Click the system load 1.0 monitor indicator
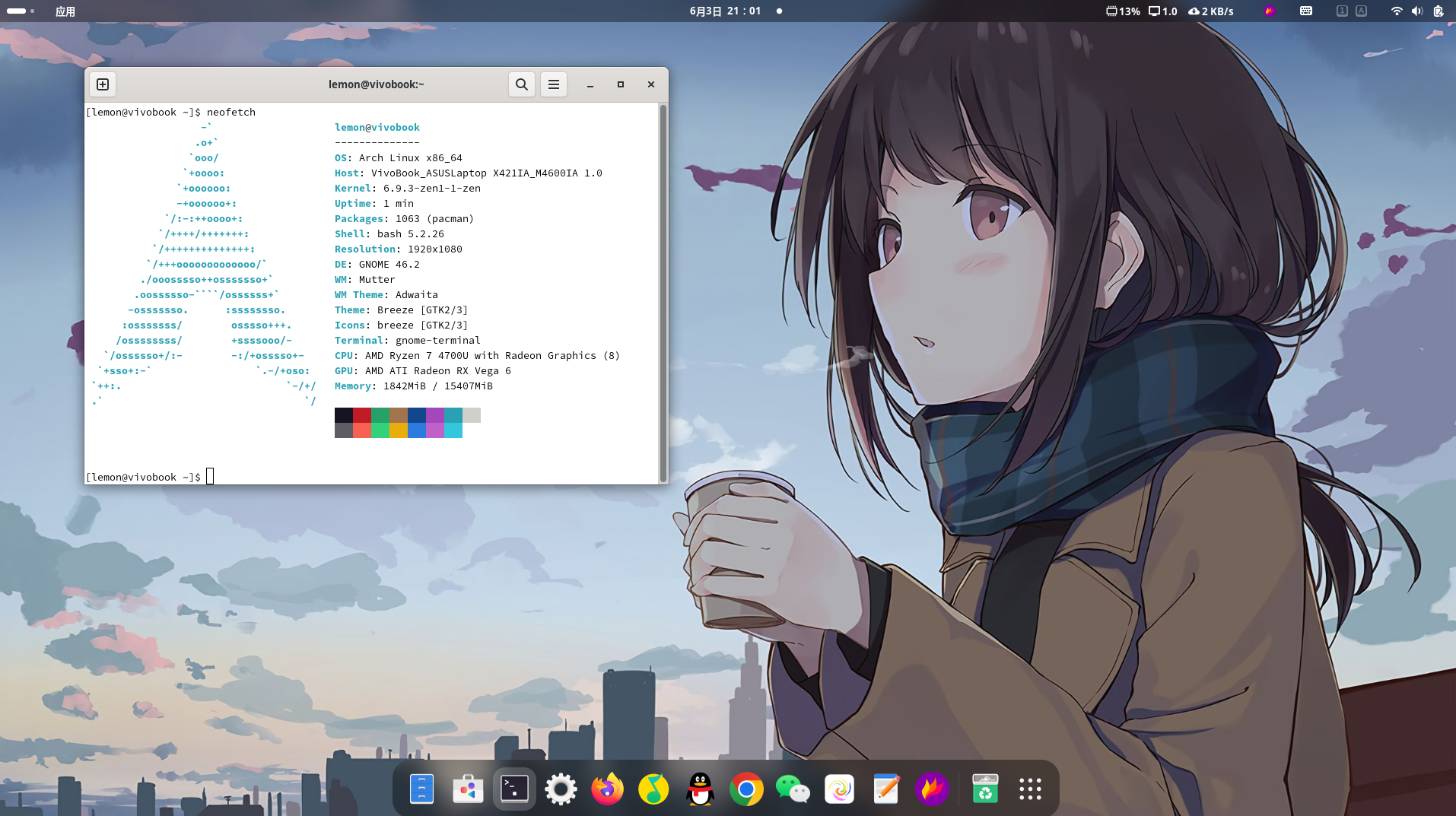The image size is (1456, 816). pyautogui.click(x=1163, y=11)
